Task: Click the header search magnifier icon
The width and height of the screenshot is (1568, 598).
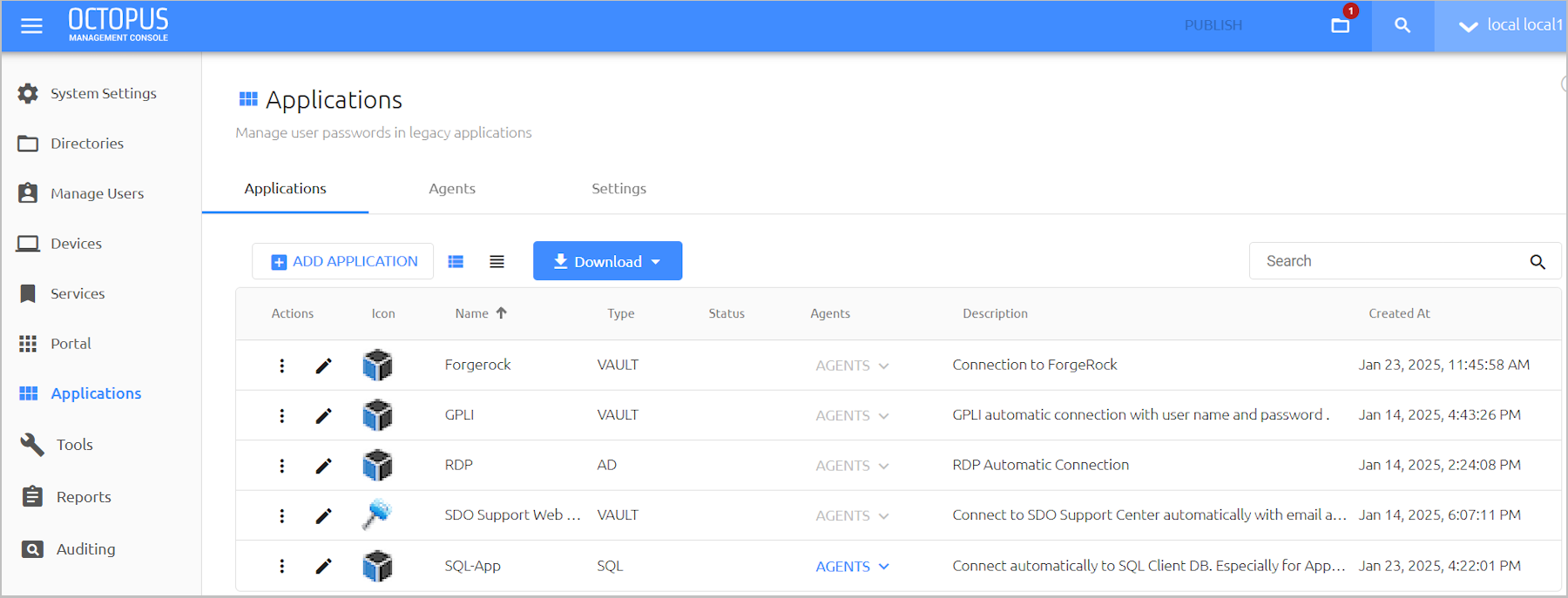Action: [x=1402, y=25]
